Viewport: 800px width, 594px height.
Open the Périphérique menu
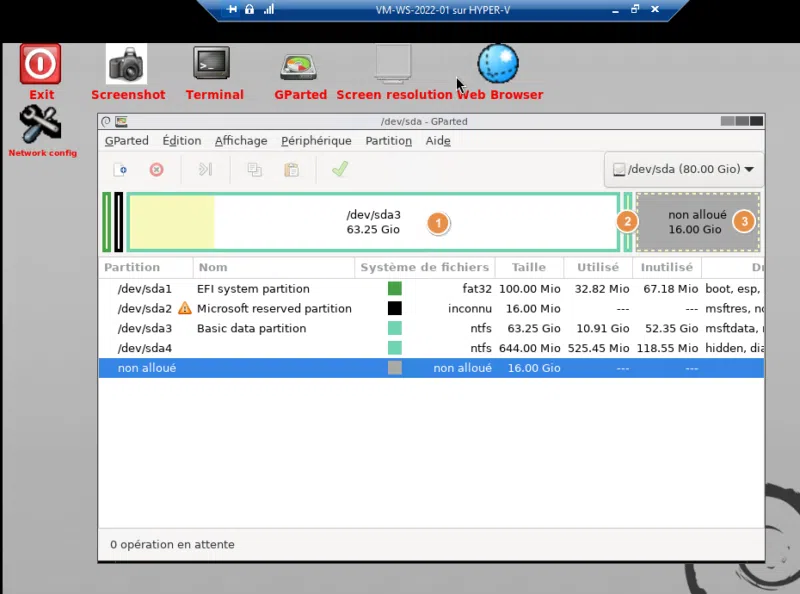[316, 141]
